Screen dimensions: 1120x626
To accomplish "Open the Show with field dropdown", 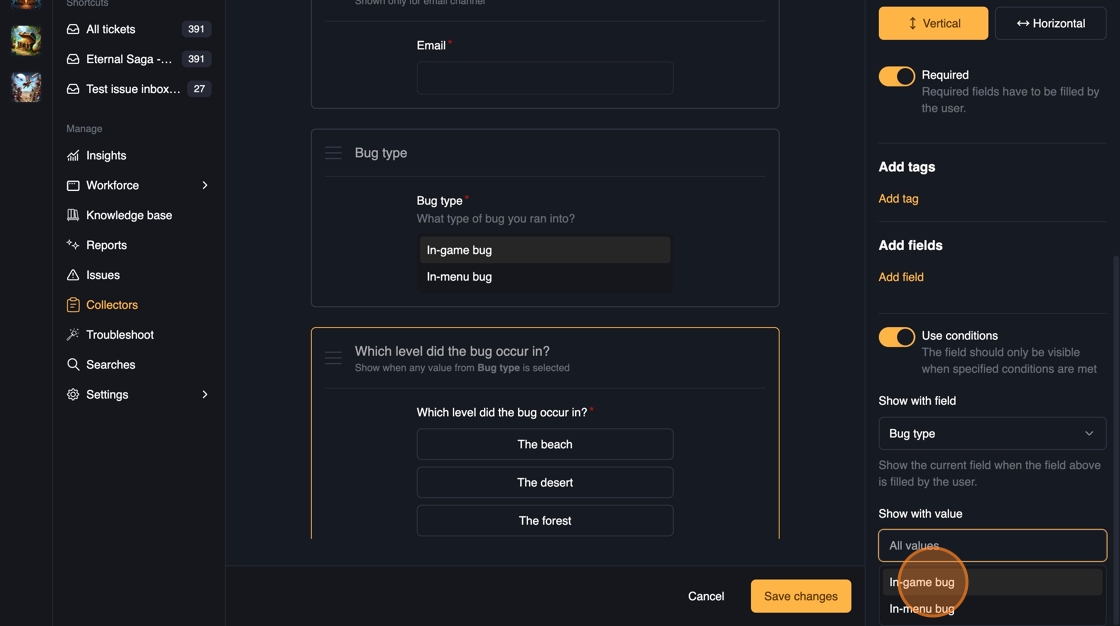I will pos(992,434).
